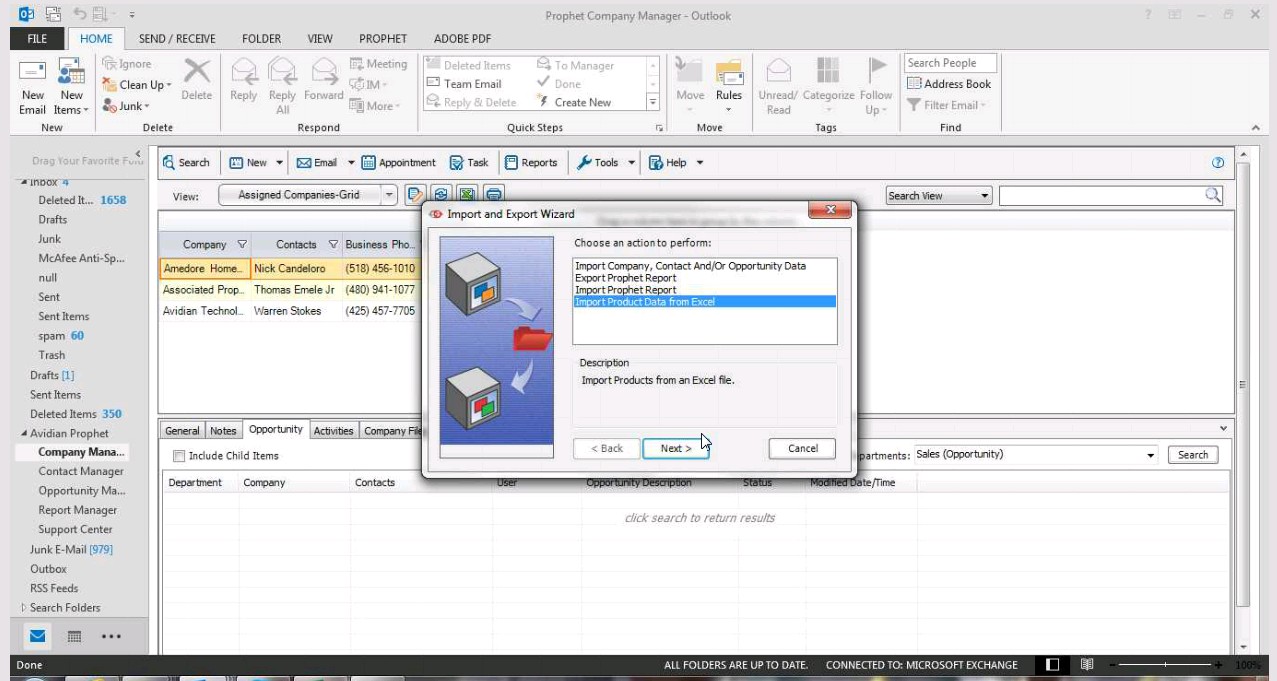Click the Task icon in Prophet toolbar

456,162
